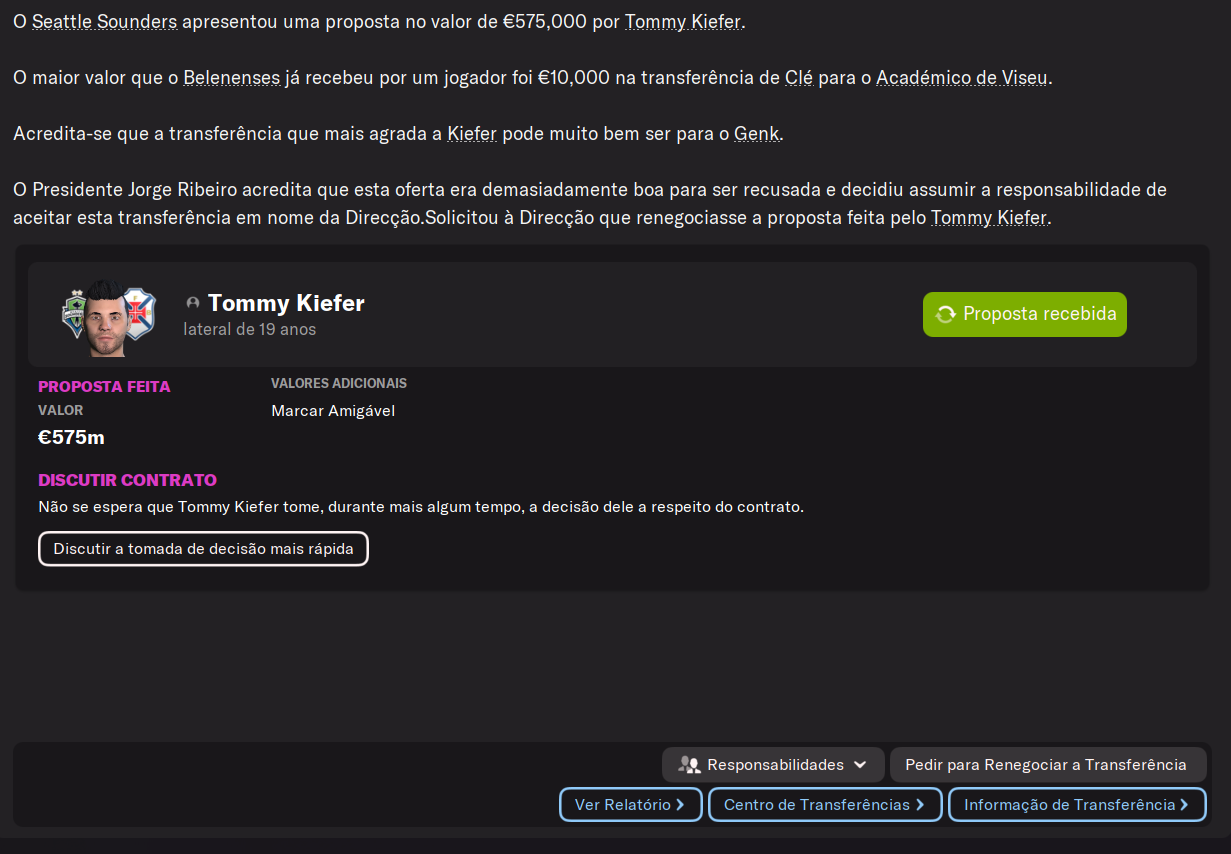This screenshot has height=854, width=1231.
Task: Open the Tommy Kiefer name in the card header
Action: pyautogui.click(x=286, y=303)
